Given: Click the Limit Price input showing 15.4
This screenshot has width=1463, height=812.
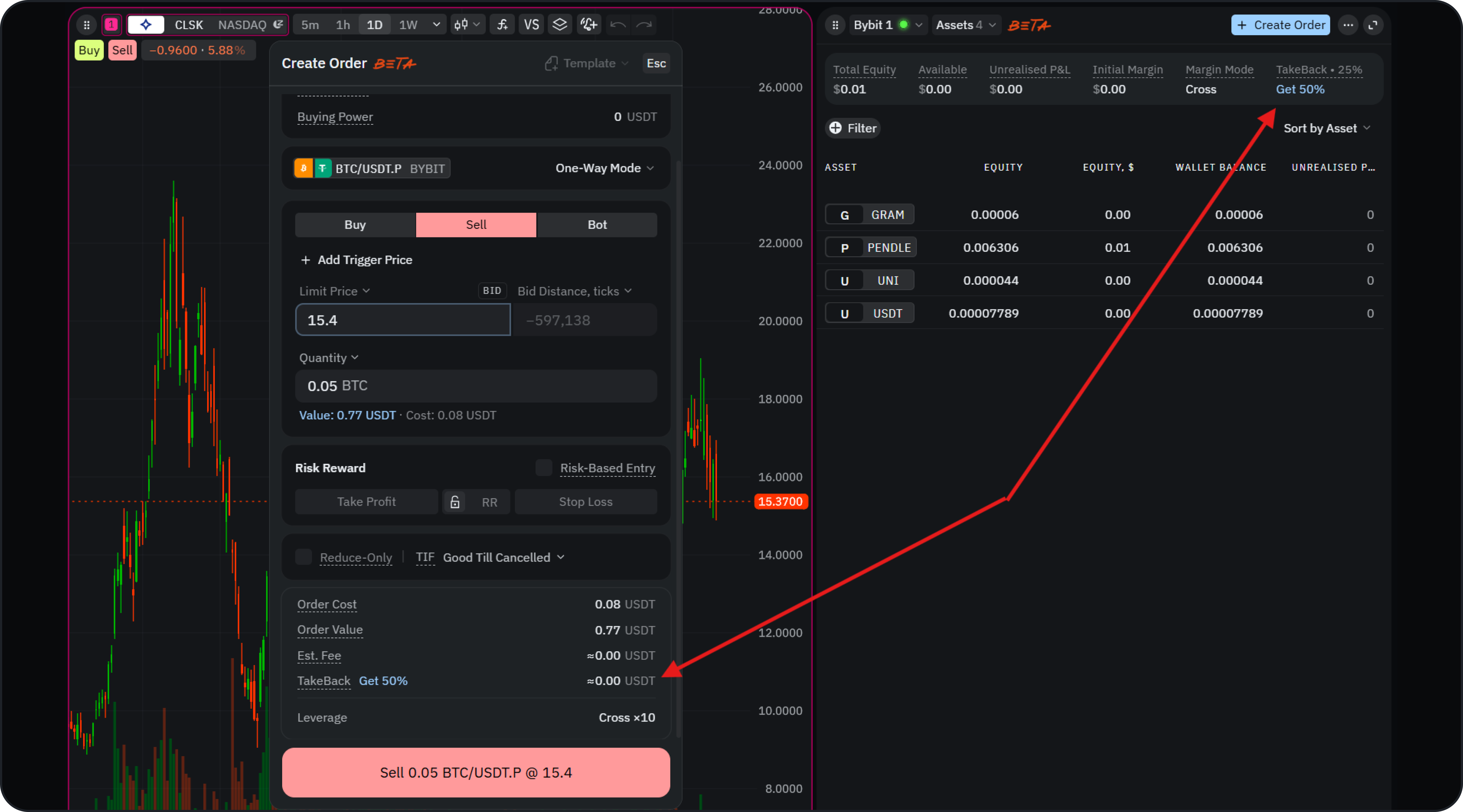Looking at the screenshot, I should point(403,320).
